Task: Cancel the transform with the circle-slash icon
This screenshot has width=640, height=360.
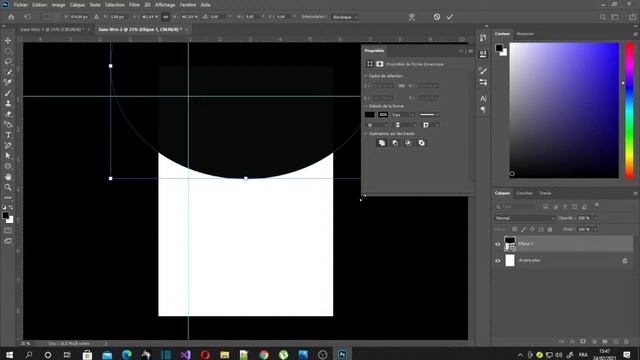Action: click(437, 17)
